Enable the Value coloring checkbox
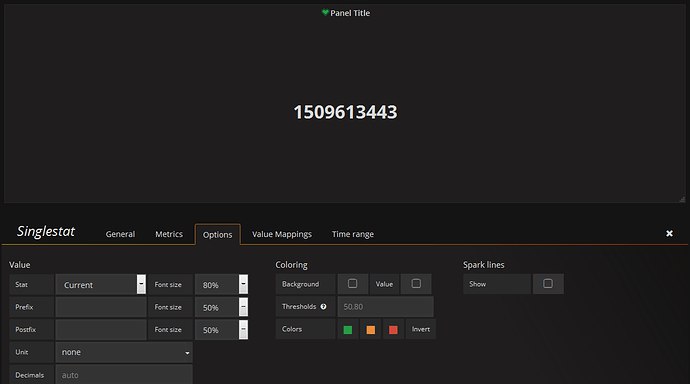Viewport: 690px width, 384px height. (416, 284)
